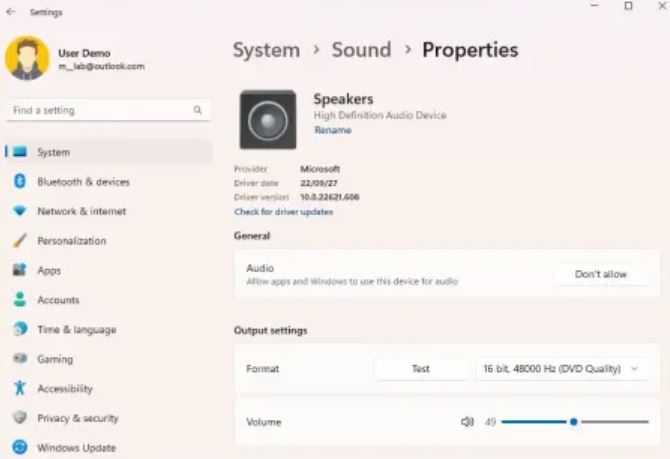Navigate to System breadcrumb
Image resolution: width=670 pixels, height=459 pixels.
(266, 50)
